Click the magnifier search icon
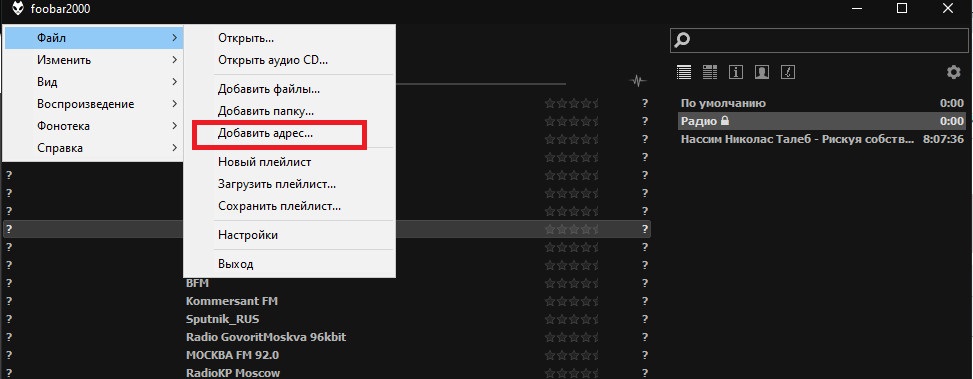Viewport: 973px width, 379px height. (x=682, y=40)
